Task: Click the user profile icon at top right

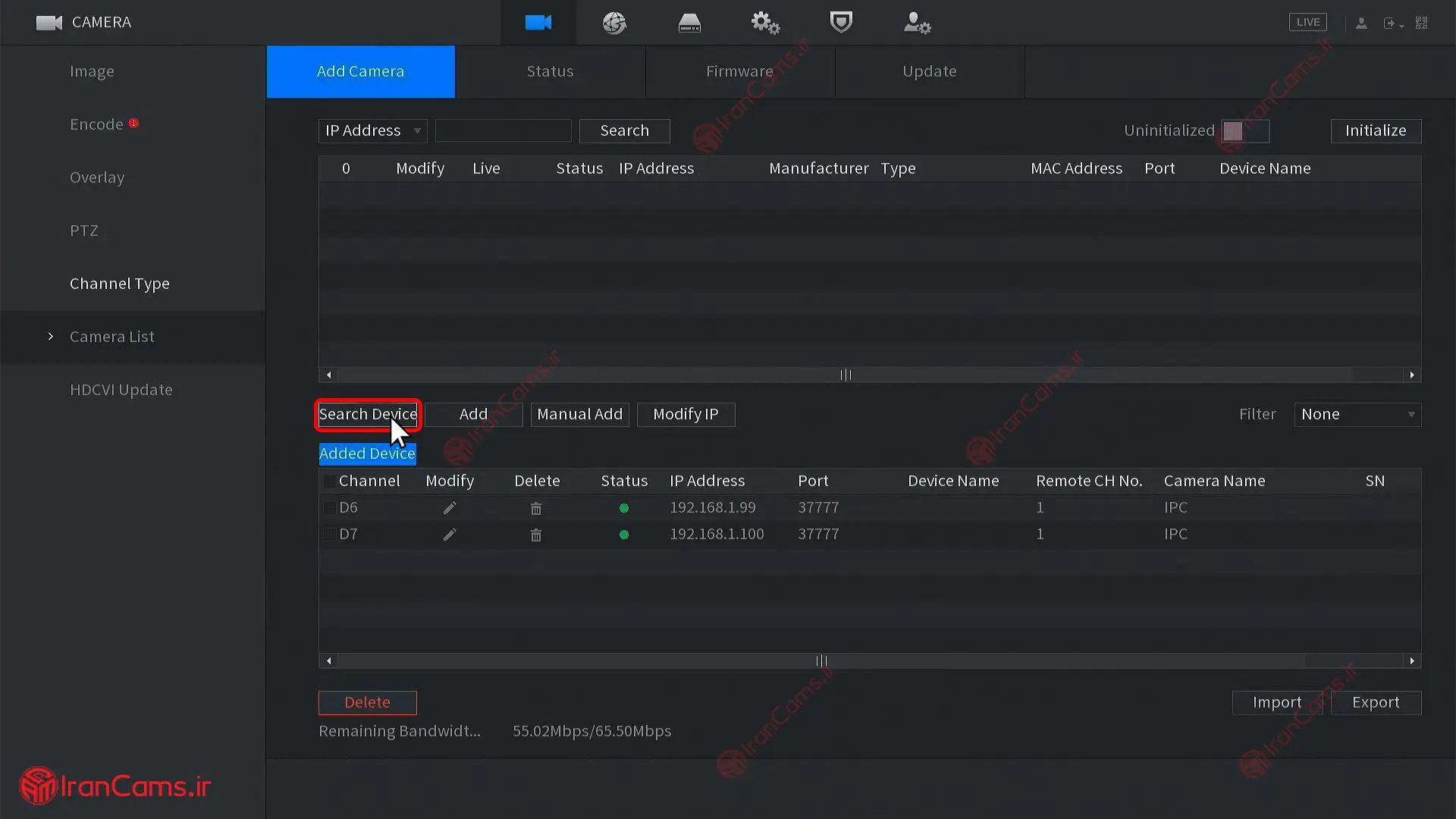Action: coord(1361,24)
